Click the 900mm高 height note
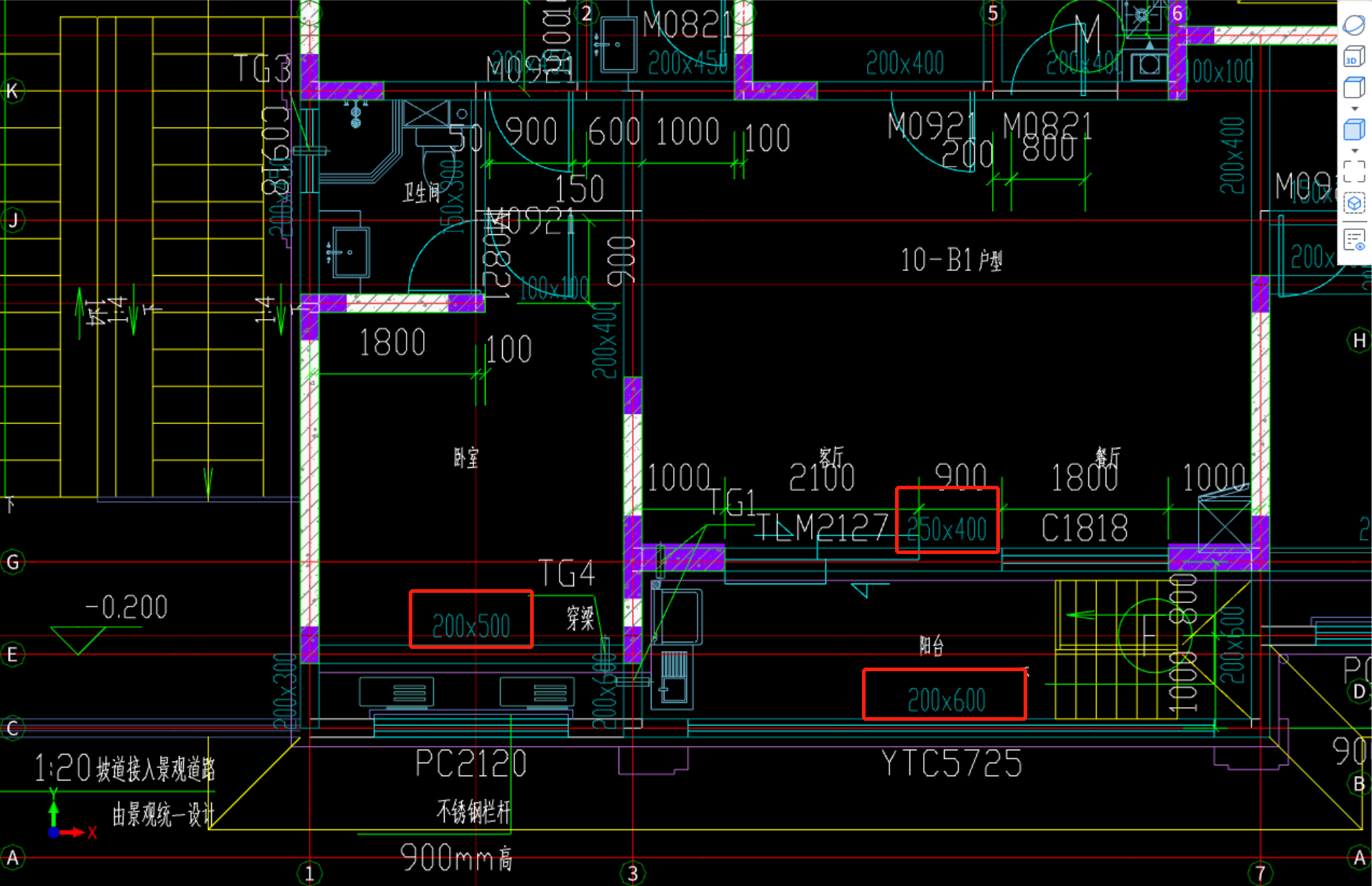 tap(457, 857)
